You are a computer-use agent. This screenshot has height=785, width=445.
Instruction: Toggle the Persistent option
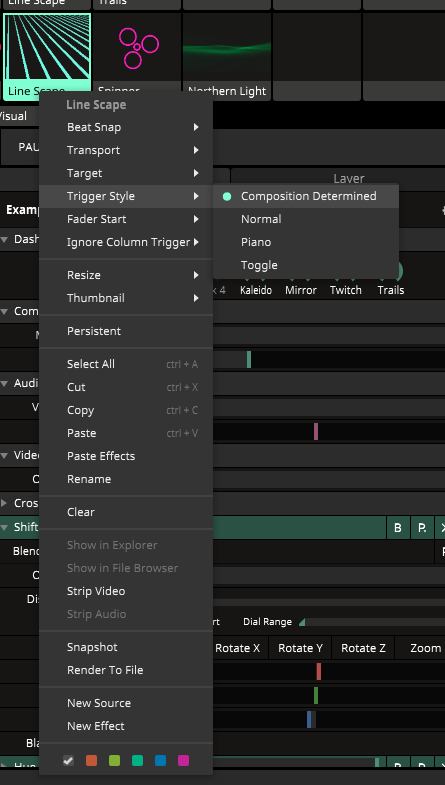tap(126, 331)
